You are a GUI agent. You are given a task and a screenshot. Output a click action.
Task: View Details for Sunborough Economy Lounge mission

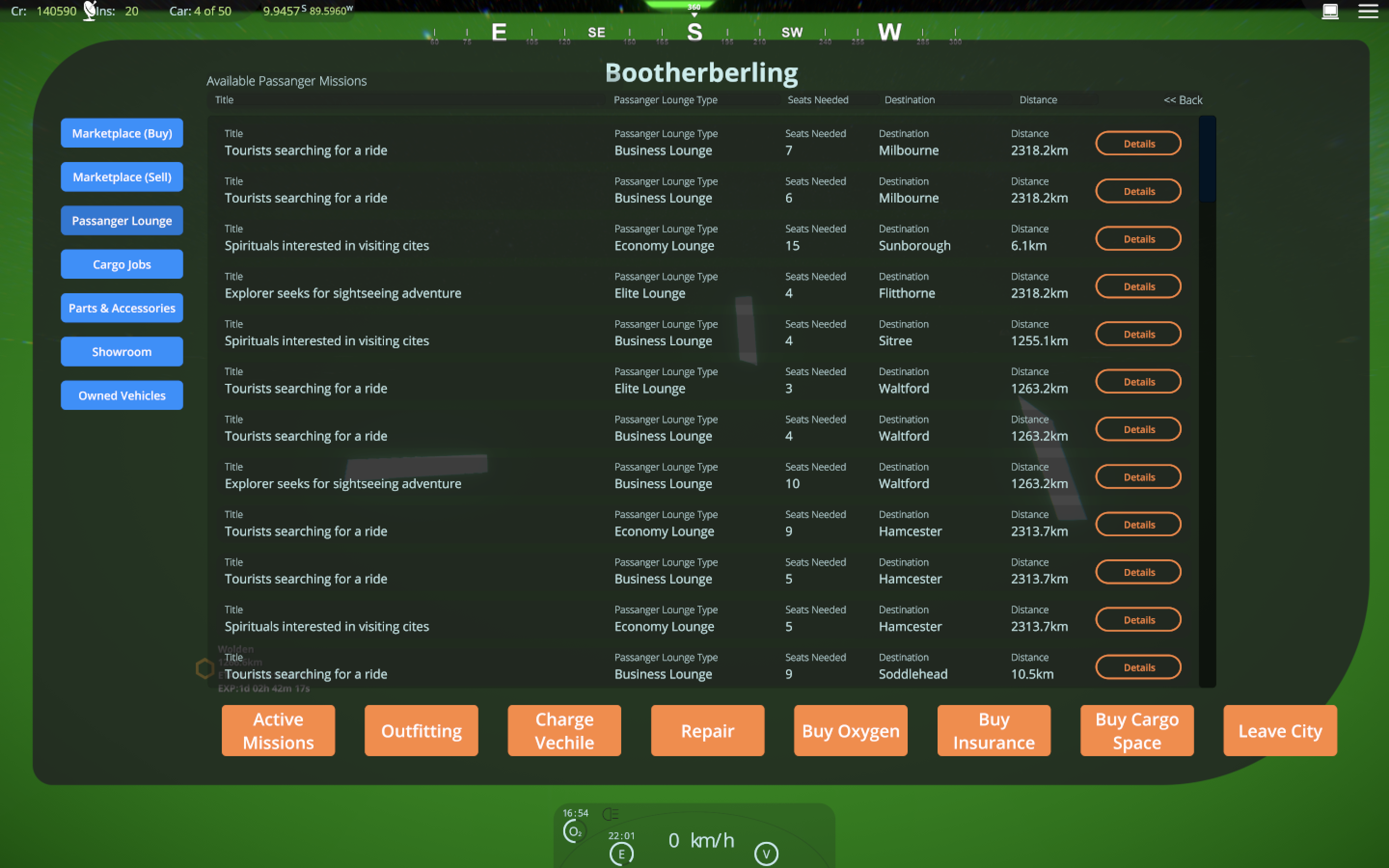pyautogui.click(x=1138, y=239)
